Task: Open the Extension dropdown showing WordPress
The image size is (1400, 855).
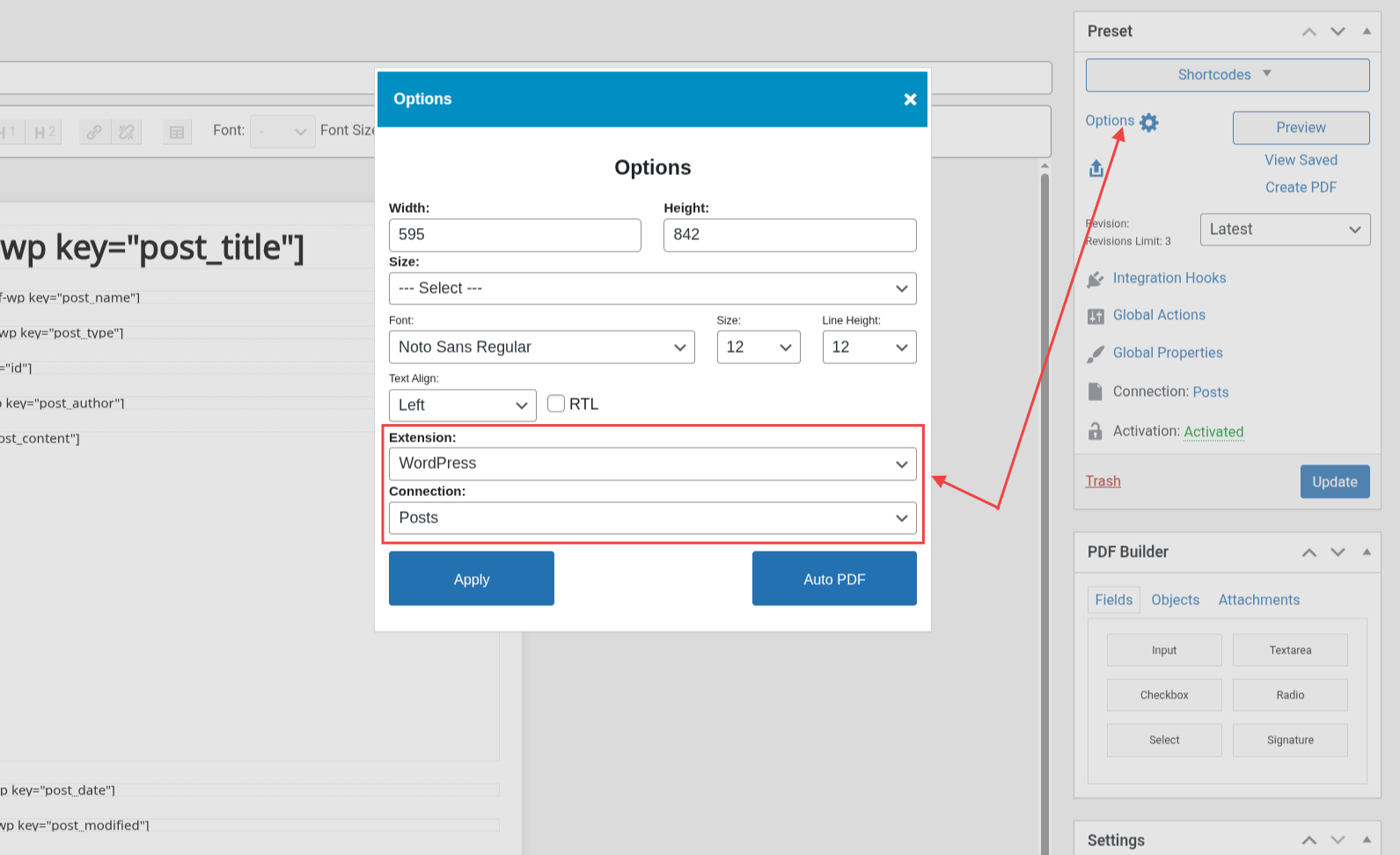Action: coord(652,464)
